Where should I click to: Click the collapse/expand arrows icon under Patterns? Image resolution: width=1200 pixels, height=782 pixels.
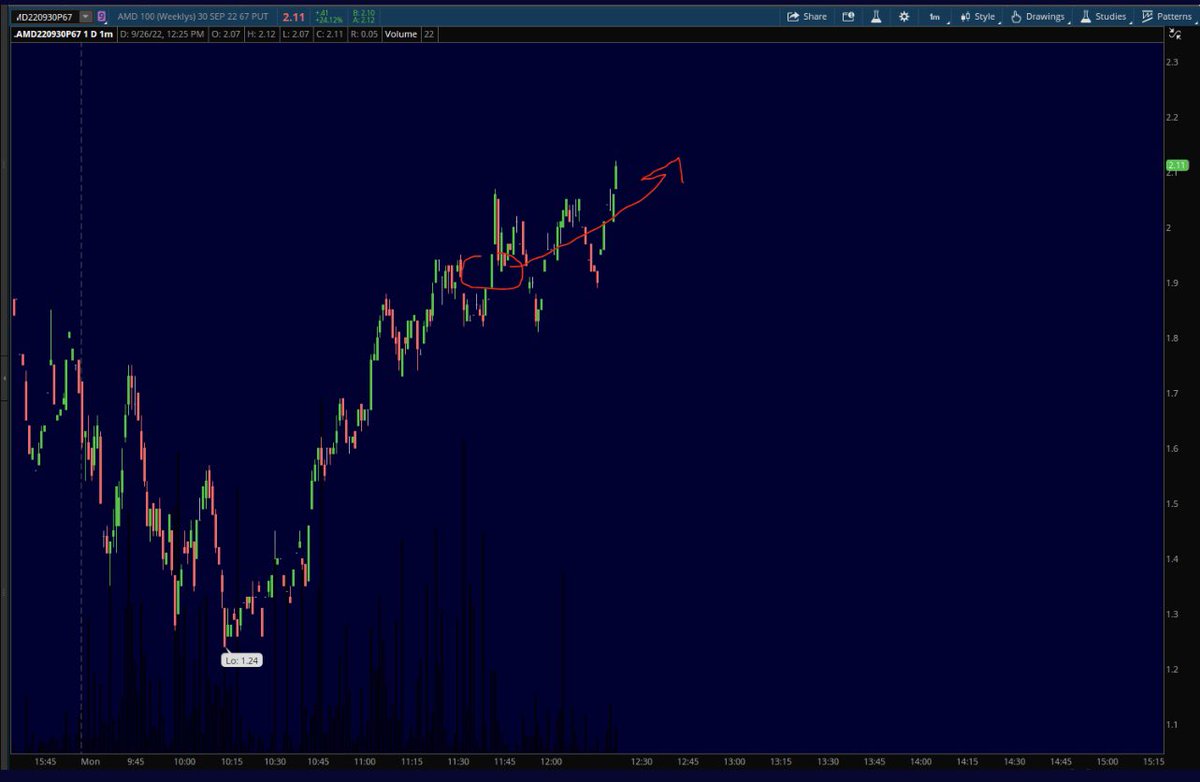pyautogui.click(x=1173, y=34)
